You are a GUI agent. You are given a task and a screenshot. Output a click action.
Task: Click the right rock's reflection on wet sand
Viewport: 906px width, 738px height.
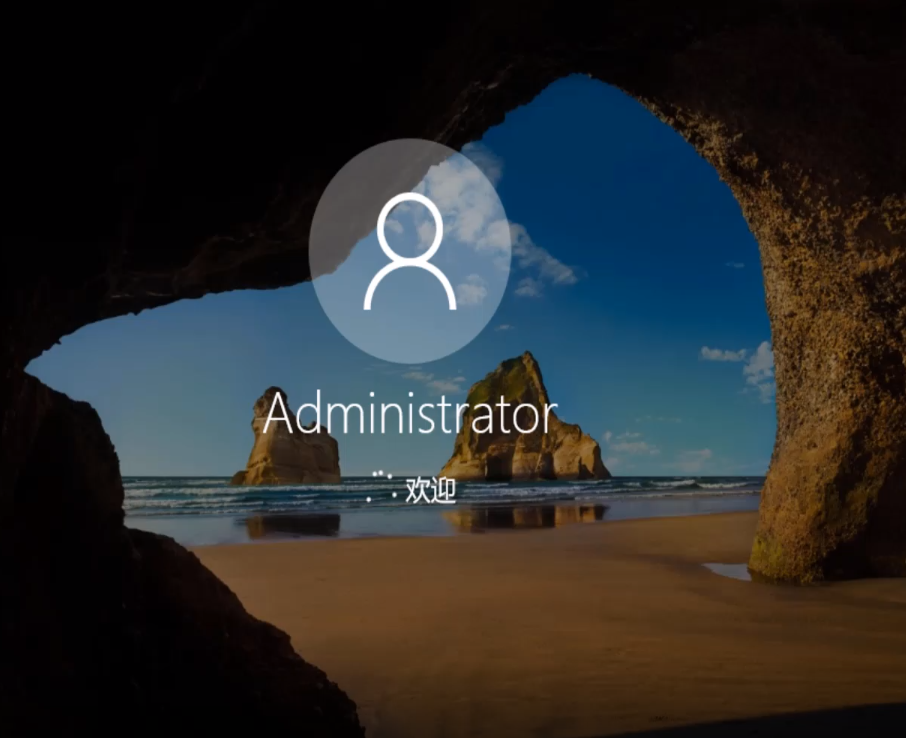pyautogui.click(x=525, y=516)
